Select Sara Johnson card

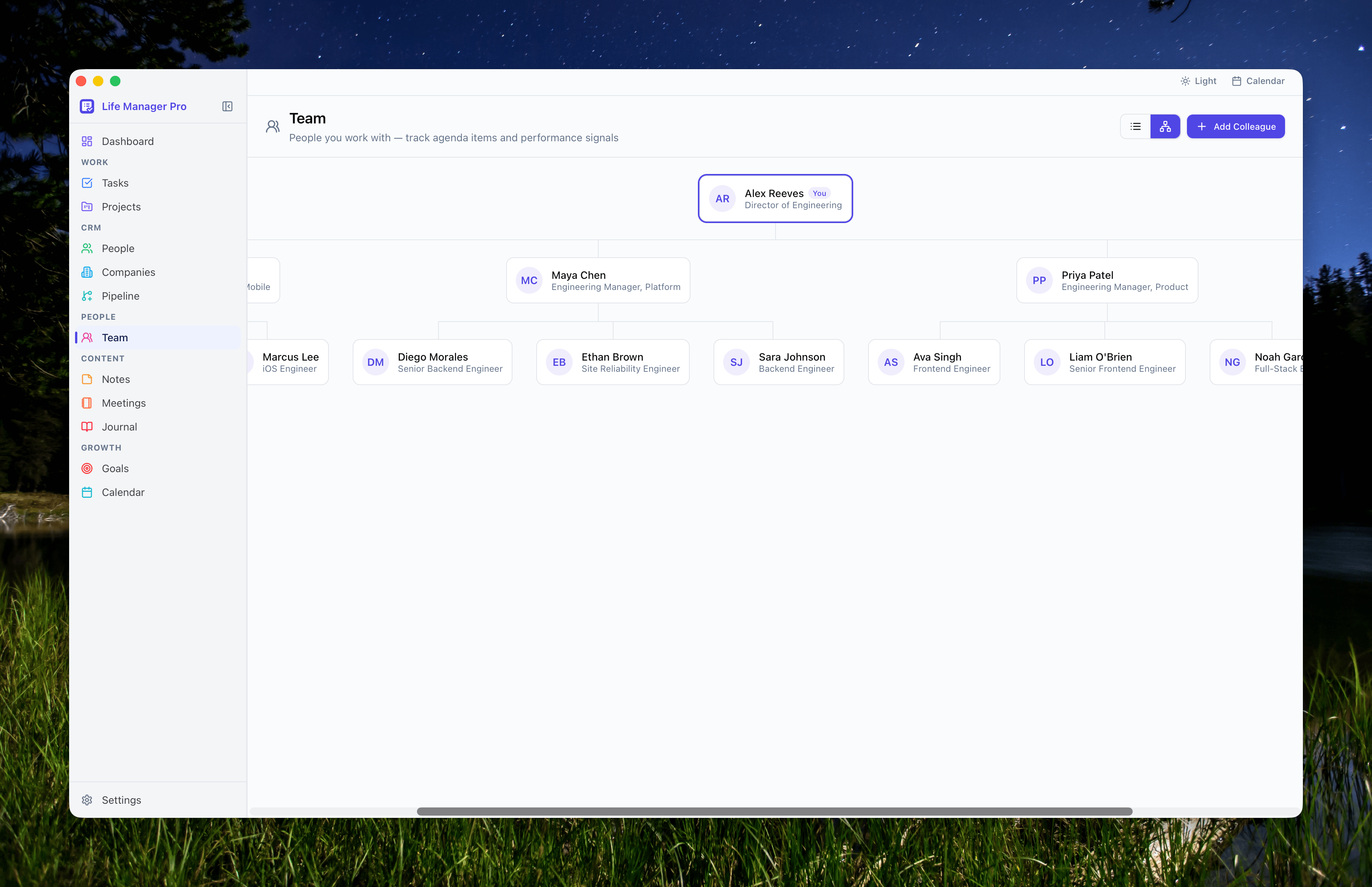click(x=779, y=362)
